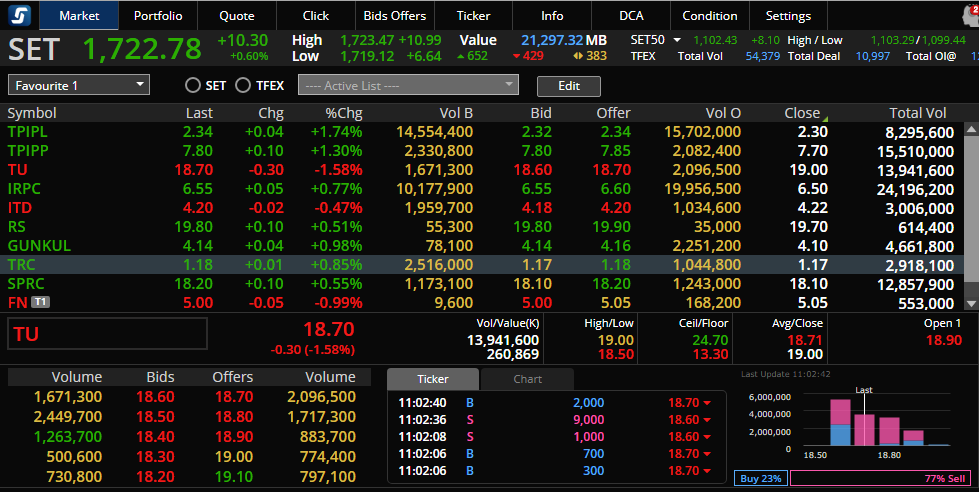Click the T1 badge beside FN

pyautogui.click(x=40, y=302)
